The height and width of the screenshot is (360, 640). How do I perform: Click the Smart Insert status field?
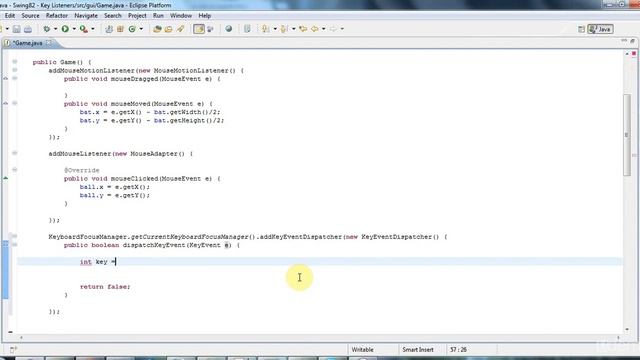coord(422,350)
